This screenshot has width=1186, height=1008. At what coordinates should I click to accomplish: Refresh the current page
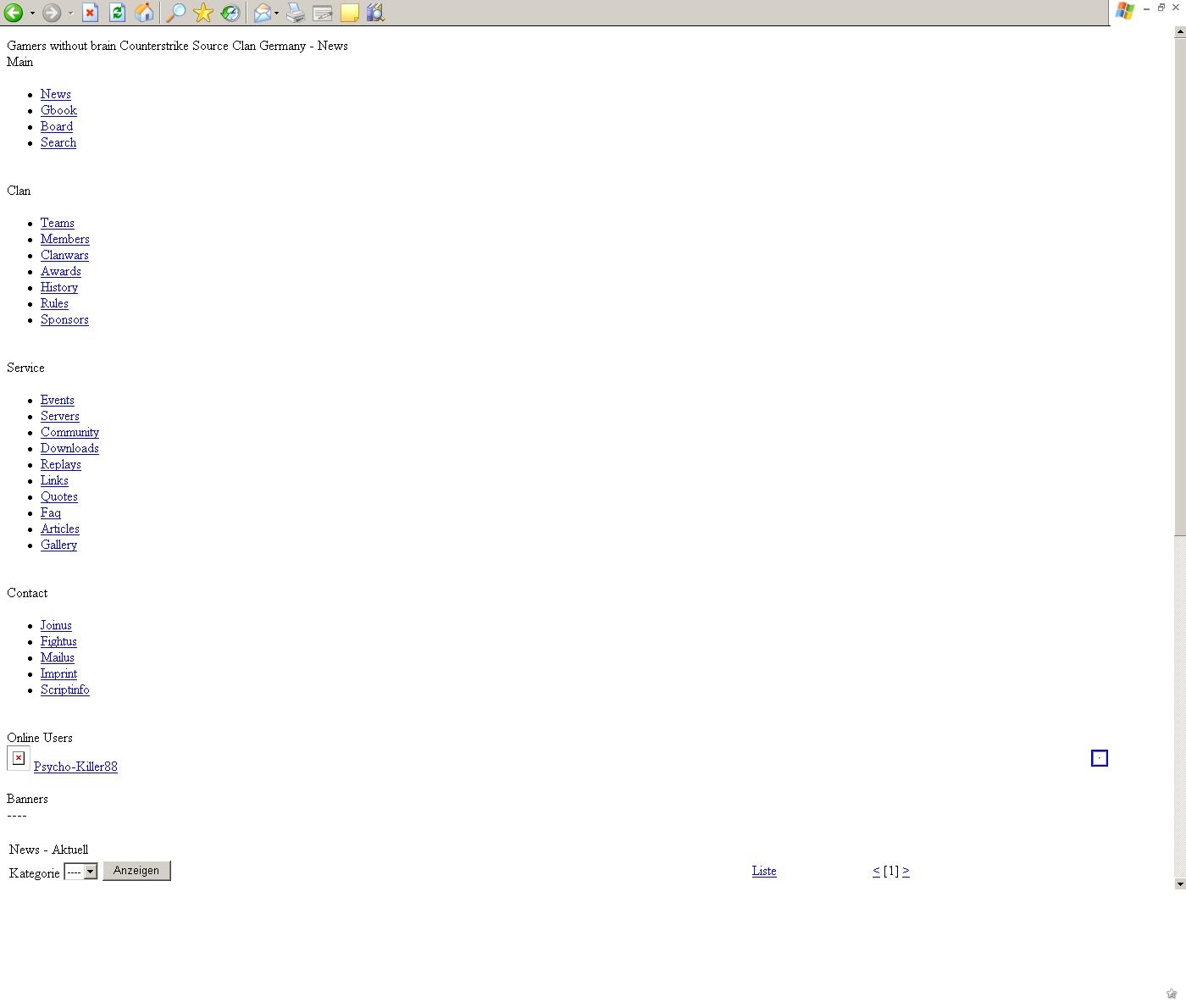117,13
